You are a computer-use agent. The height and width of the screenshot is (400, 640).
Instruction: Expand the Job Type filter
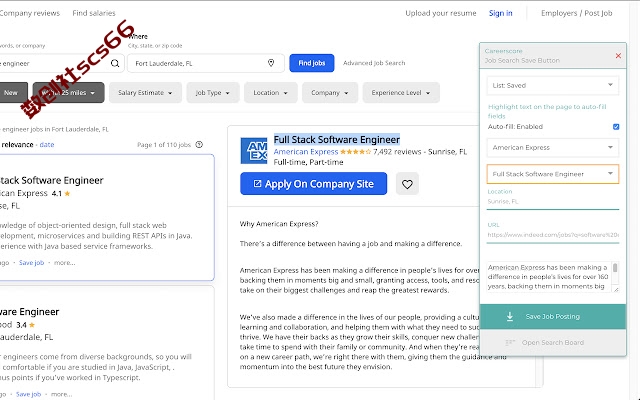click(213, 93)
